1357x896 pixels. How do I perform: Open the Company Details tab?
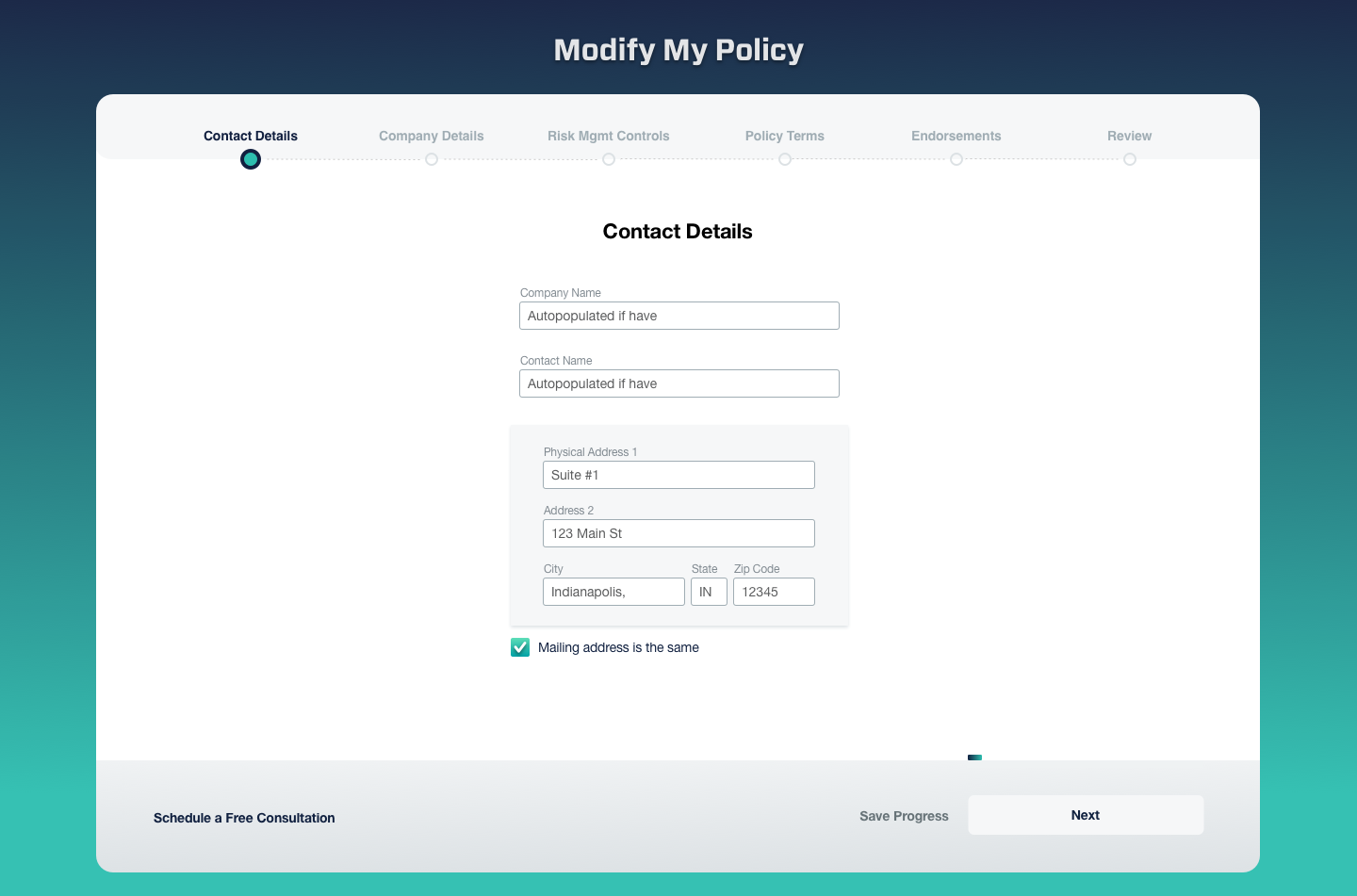point(432,136)
